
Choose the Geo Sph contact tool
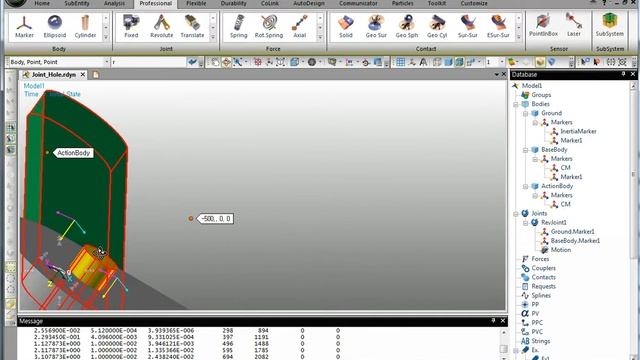coord(407,27)
